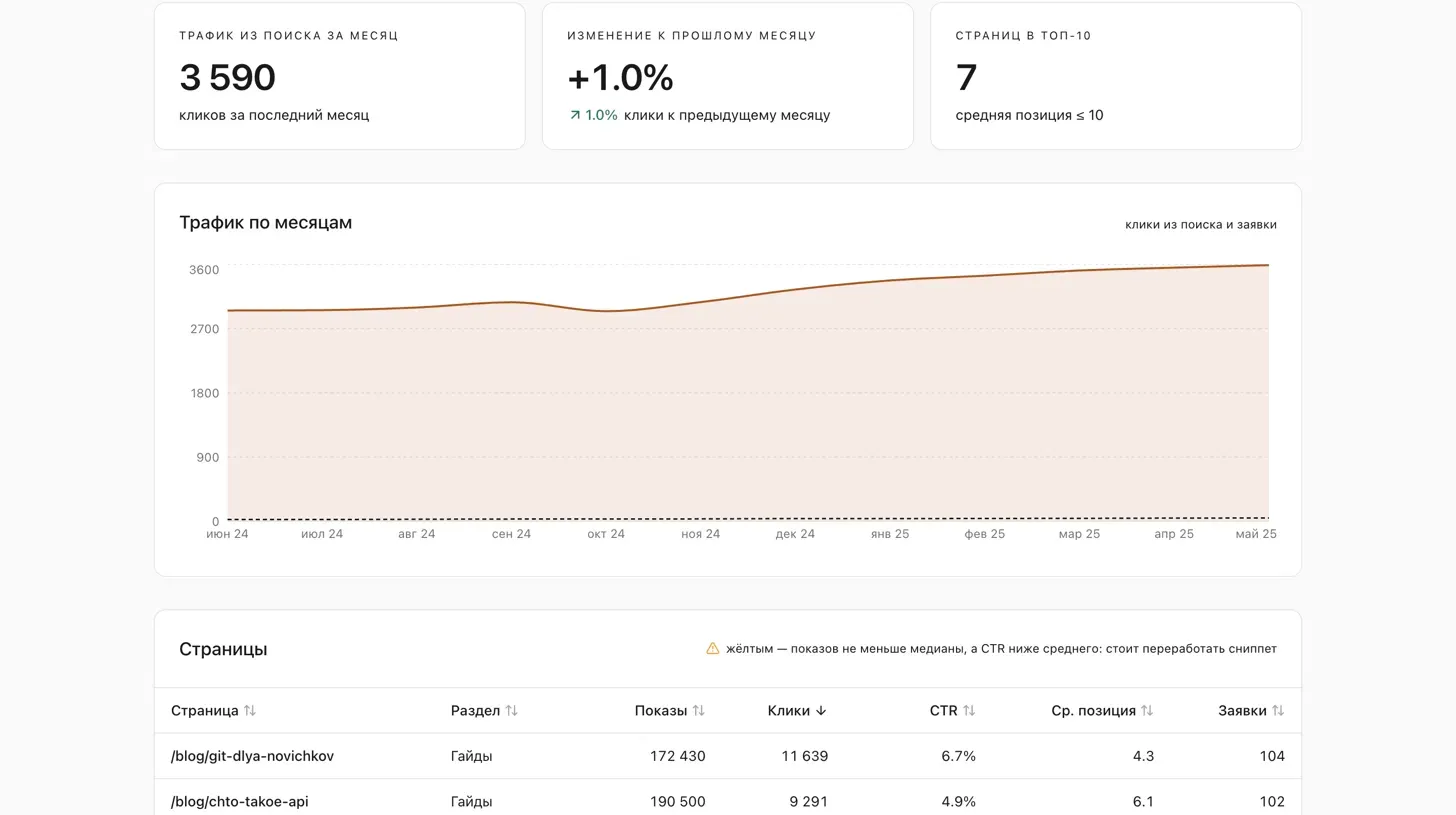Click CTR column sort icon
Image resolution: width=1456 pixels, height=815 pixels.
pyautogui.click(x=969, y=711)
